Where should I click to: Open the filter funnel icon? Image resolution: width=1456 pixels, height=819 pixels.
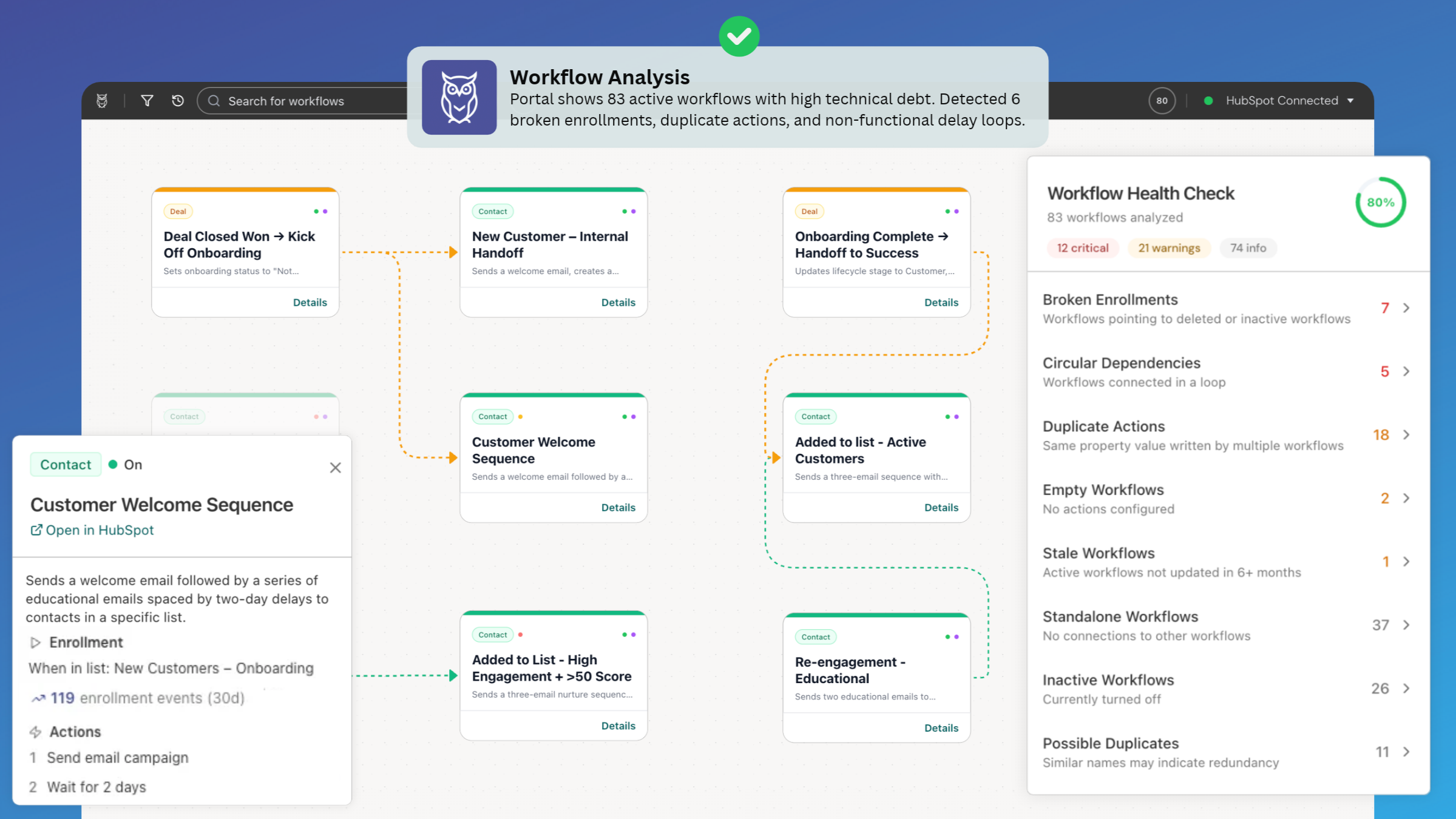tap(147, 101)
